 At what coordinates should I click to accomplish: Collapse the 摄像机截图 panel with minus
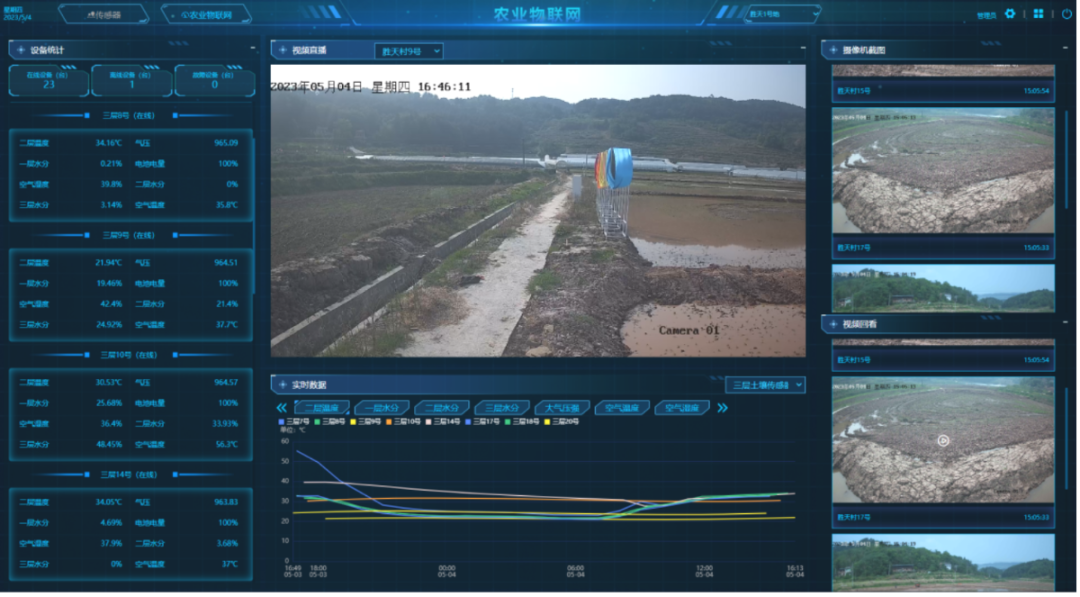1066,48
